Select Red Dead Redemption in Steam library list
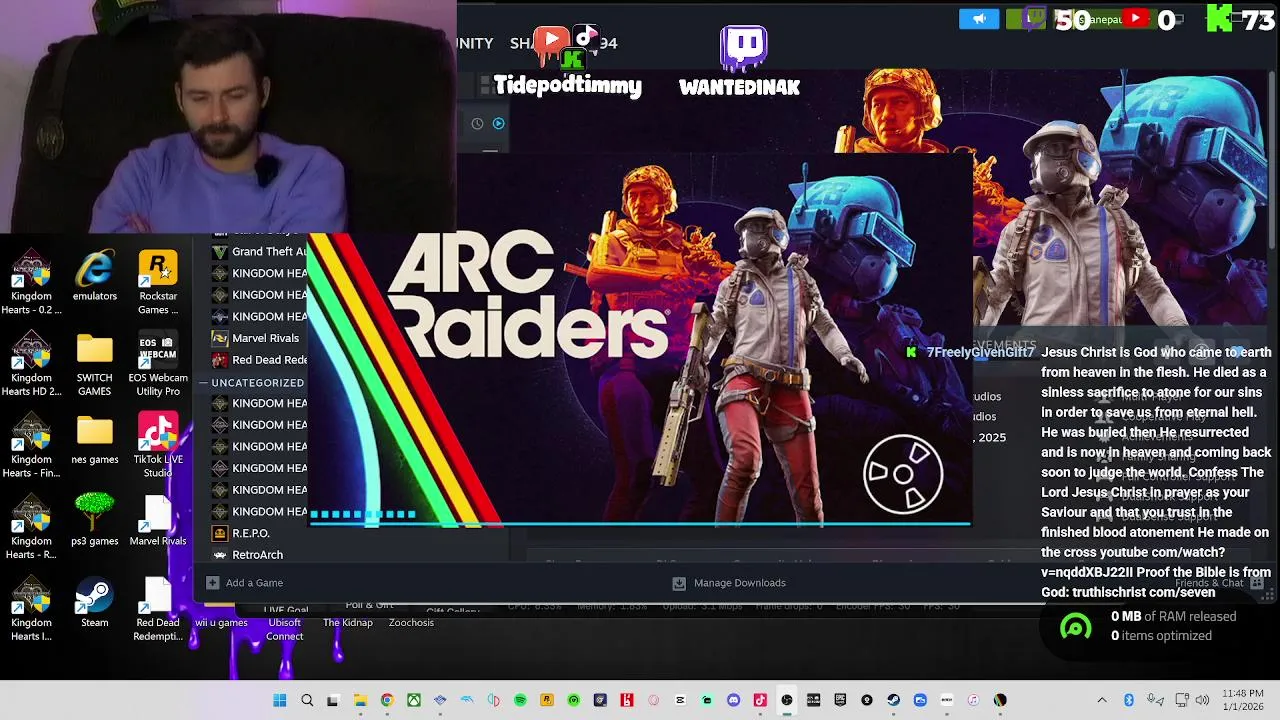Viewport: 1280px width, 720px height. [258, 360]
